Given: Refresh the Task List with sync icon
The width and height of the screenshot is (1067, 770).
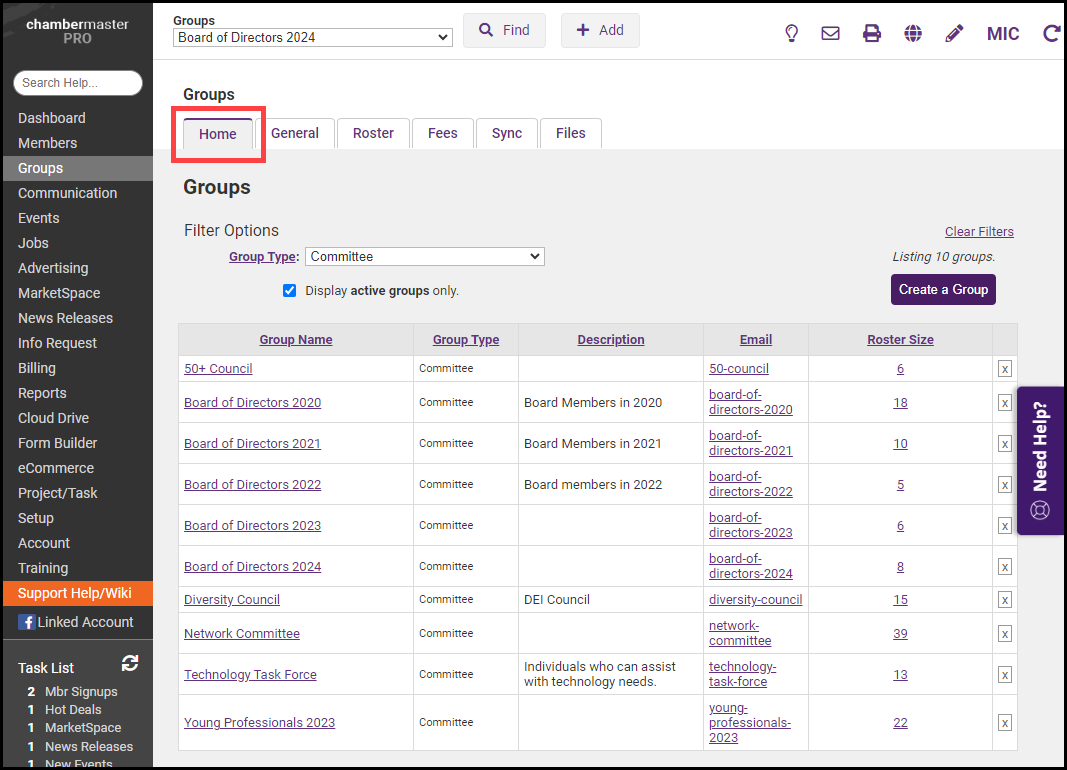Looking at the screenshot, I should (130, 663).
